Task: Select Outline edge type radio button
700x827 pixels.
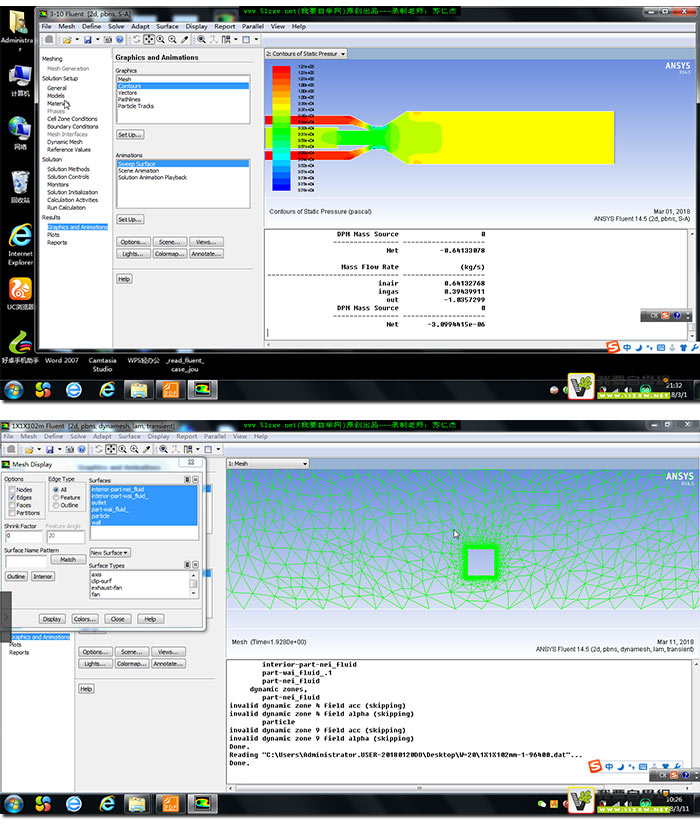Action: (56, 505)
